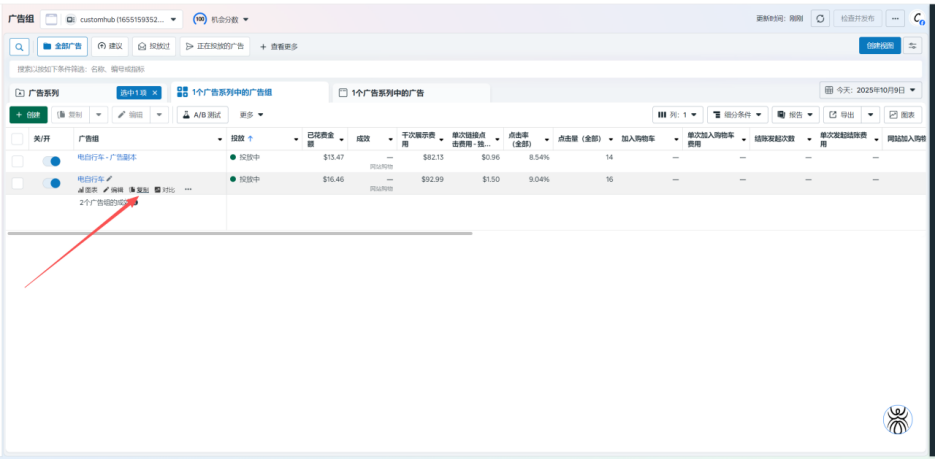
Task: Open the 电自行车 - 广告副本 link
Action: click(x=107, y=157)
